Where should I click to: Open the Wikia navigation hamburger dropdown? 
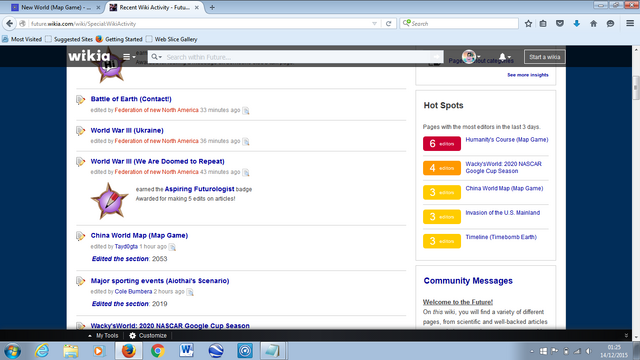click(x=129, y=57)
